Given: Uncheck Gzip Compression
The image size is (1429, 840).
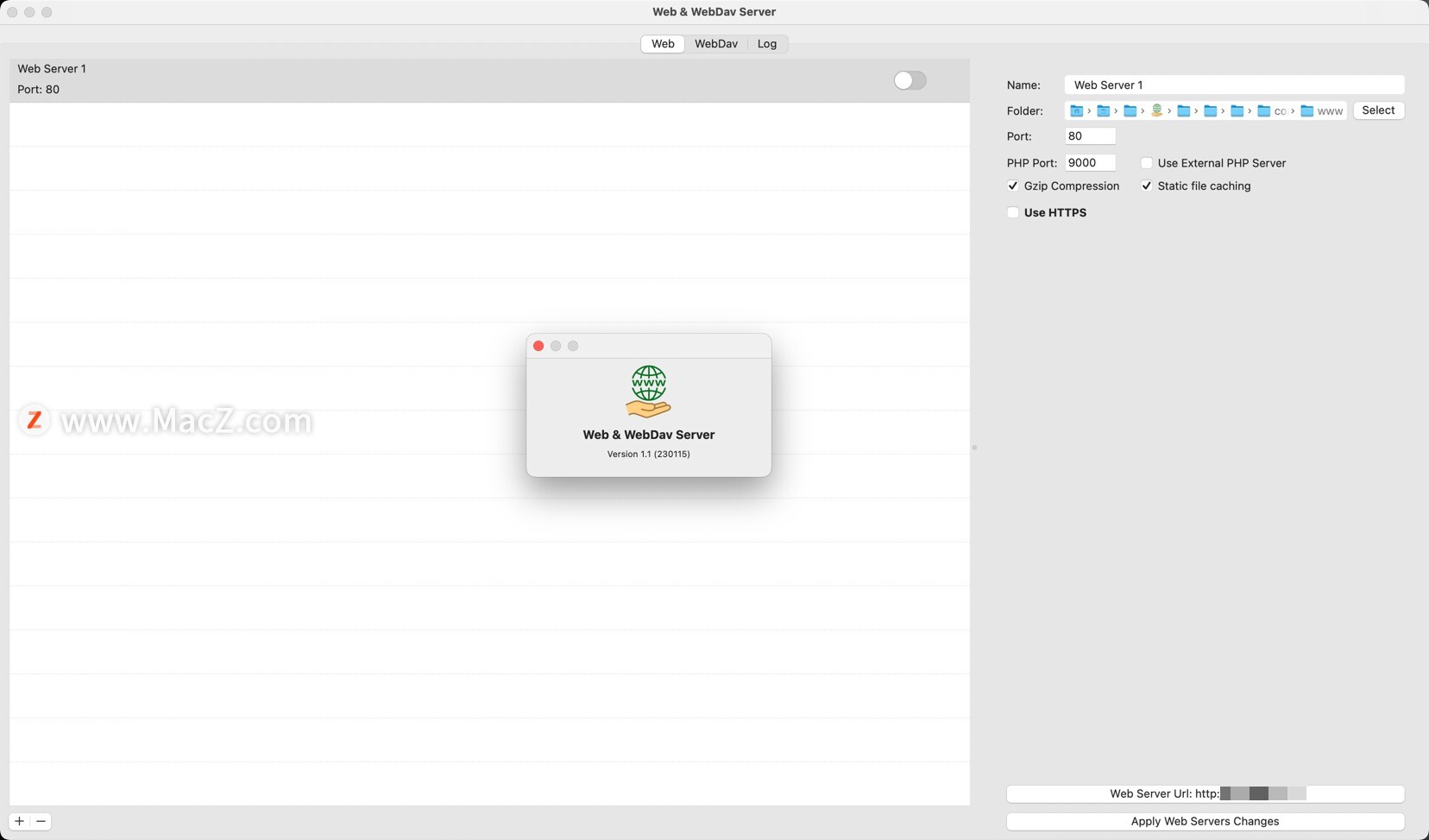Looking at the screenshot, I should [1013, 186].
